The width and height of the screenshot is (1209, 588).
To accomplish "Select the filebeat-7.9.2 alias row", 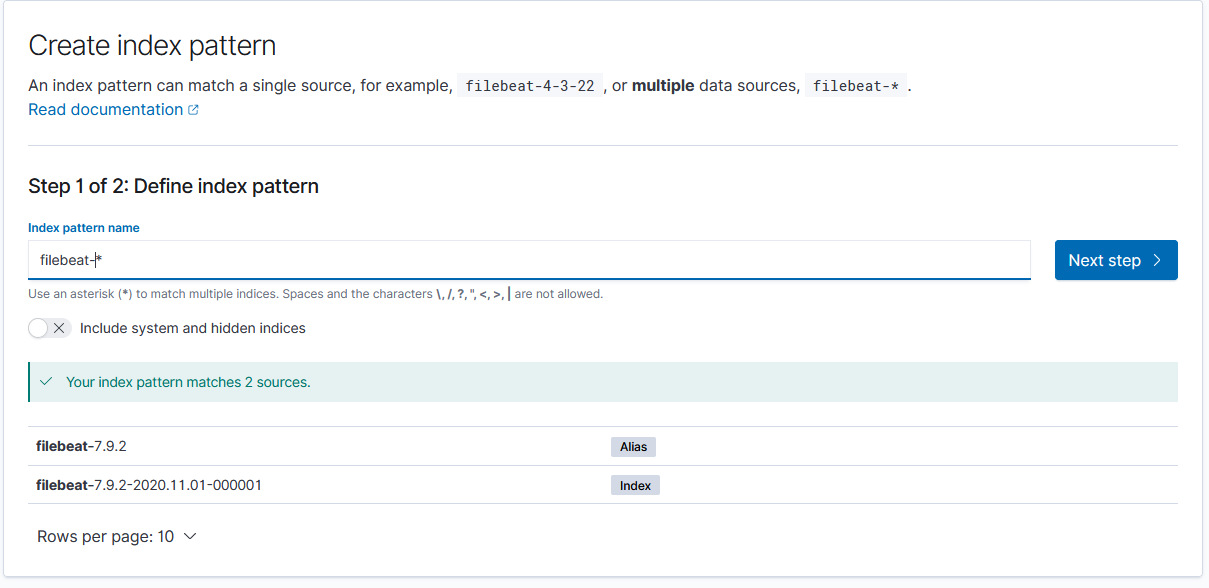I will (x=82, y=447).
